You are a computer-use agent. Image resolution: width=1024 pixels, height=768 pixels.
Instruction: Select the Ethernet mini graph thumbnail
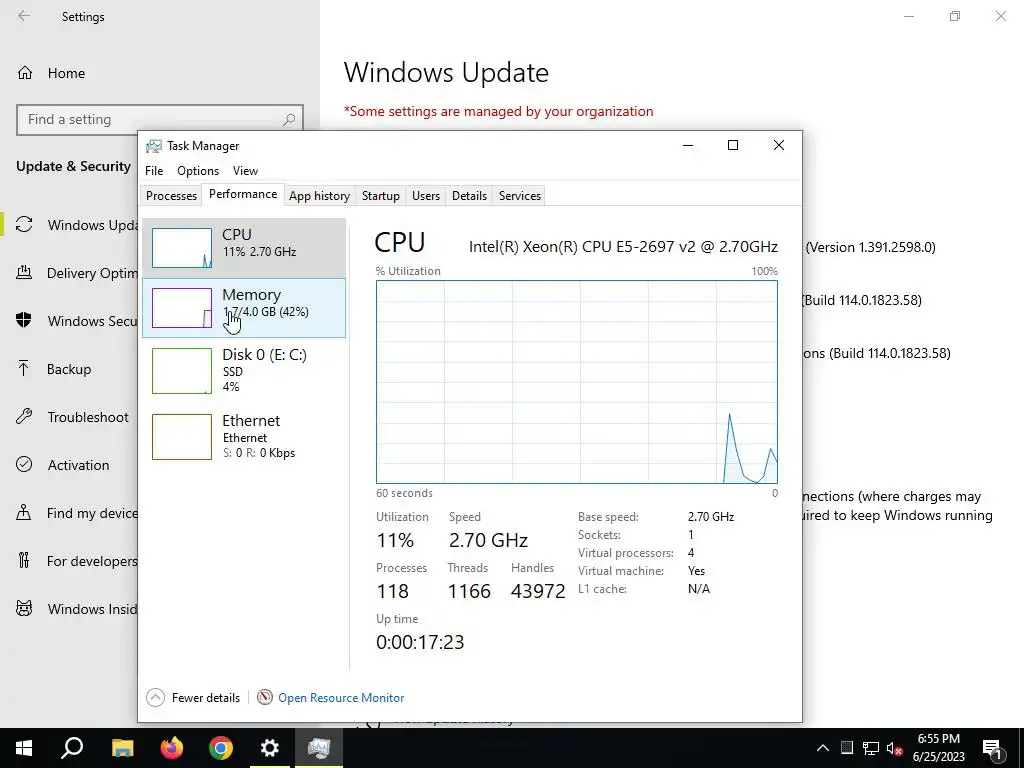pyautogui.click(x=182, y=437)
